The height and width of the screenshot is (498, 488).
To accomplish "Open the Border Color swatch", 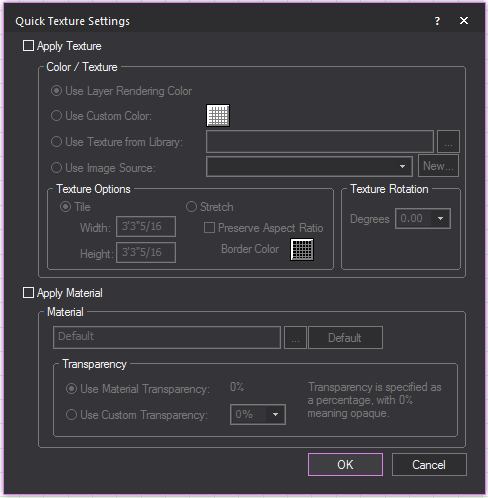I will tap(302, 249).
